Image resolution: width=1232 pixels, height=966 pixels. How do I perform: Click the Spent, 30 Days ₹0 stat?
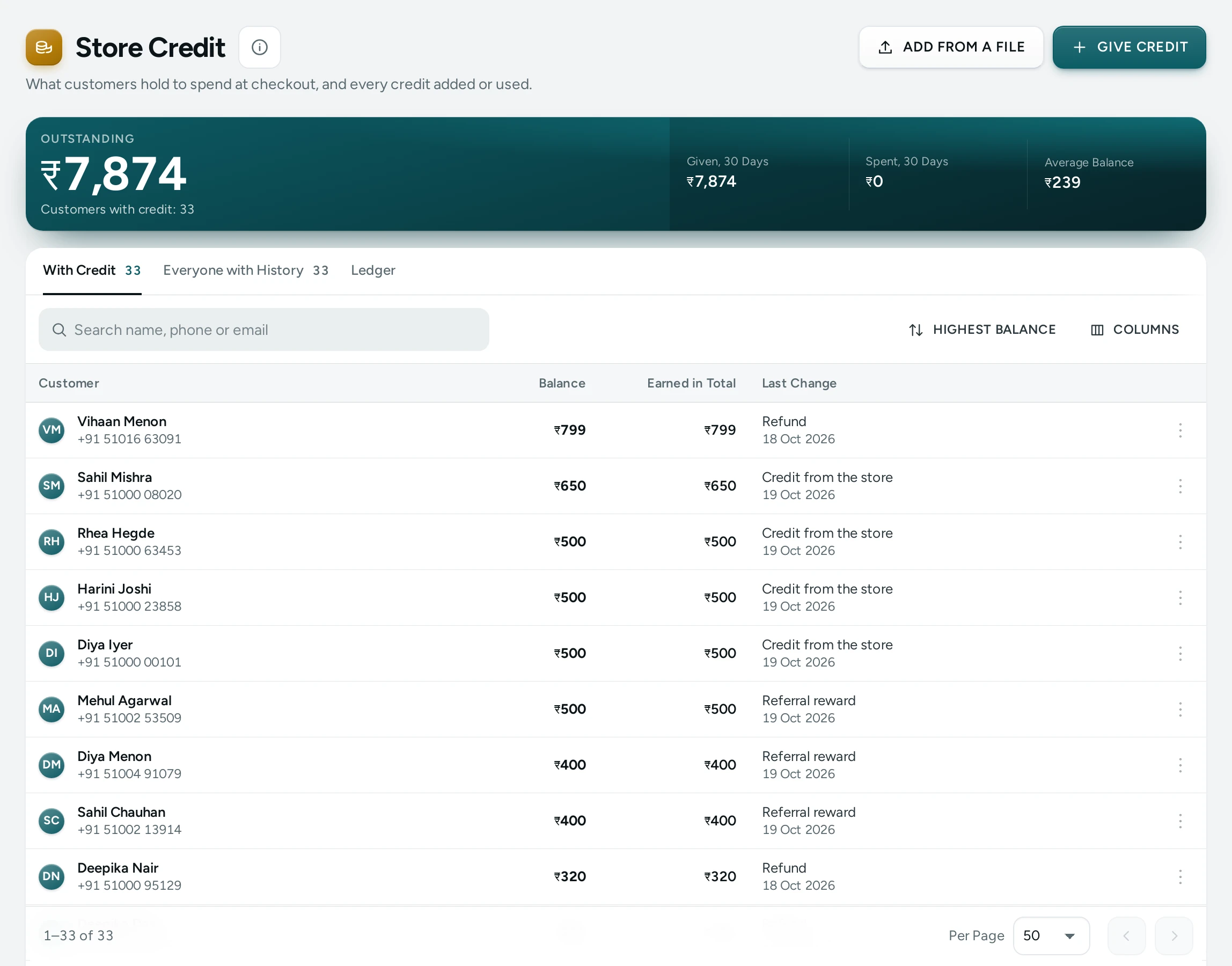(906, 172)
